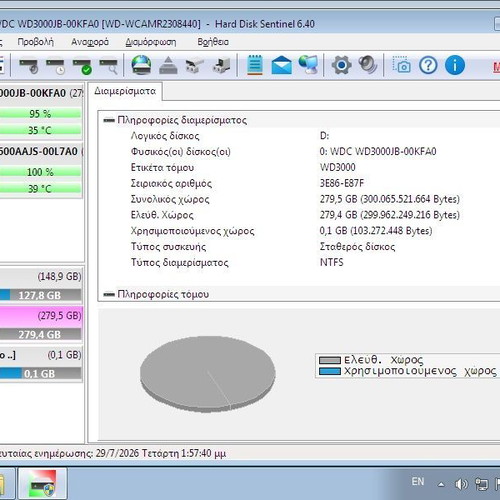
Task: Collapse the Πληροφορίες τόμου section
Action: [x=109, y=294]
